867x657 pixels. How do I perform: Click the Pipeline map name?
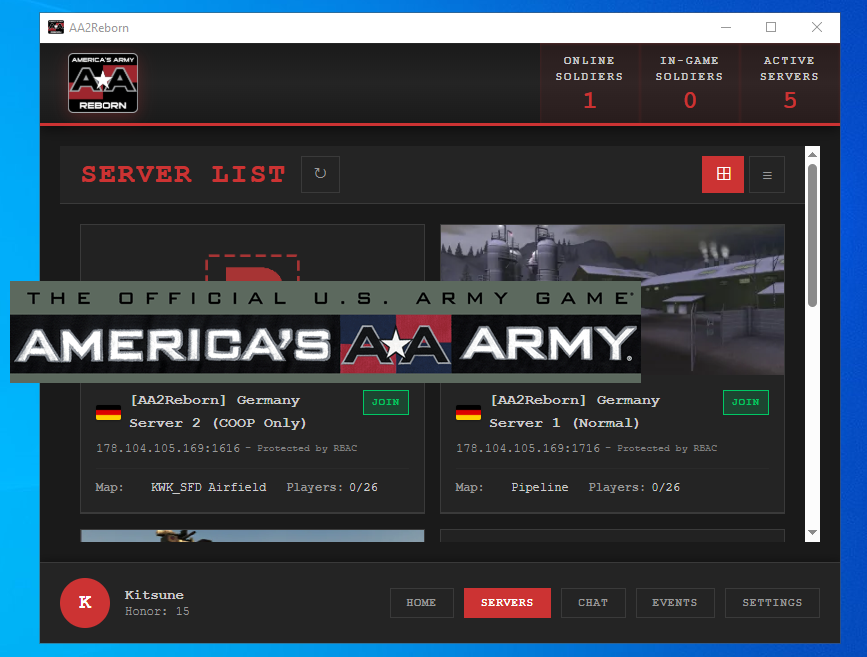540,488
